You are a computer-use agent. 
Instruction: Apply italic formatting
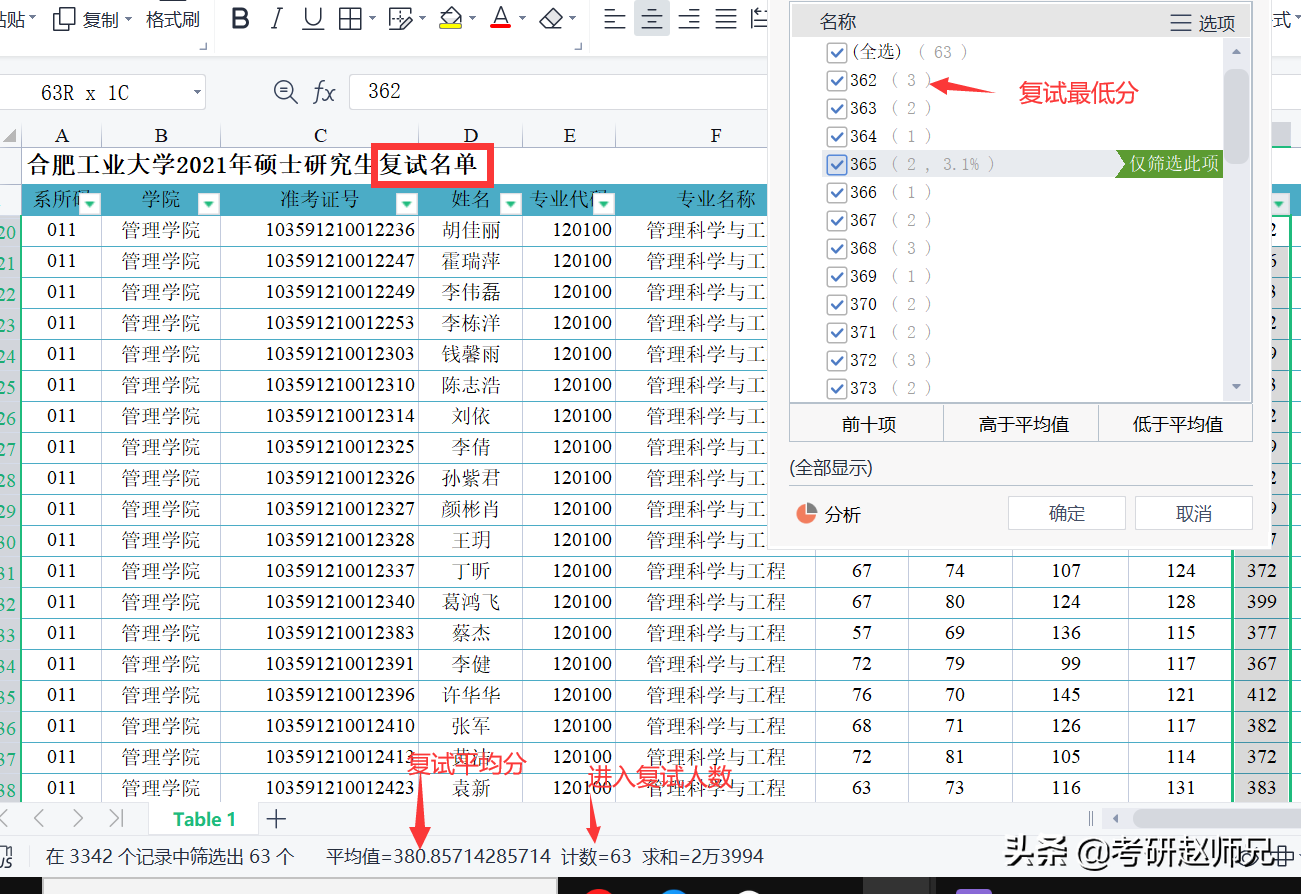[276, 18]
